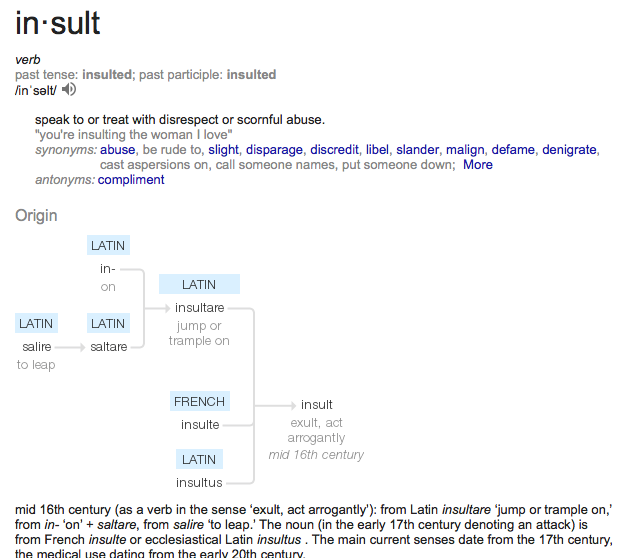This screenshot has height=558, width=624.
Task: Click the headword 'in·sult' title
Action: coord(58,23)
